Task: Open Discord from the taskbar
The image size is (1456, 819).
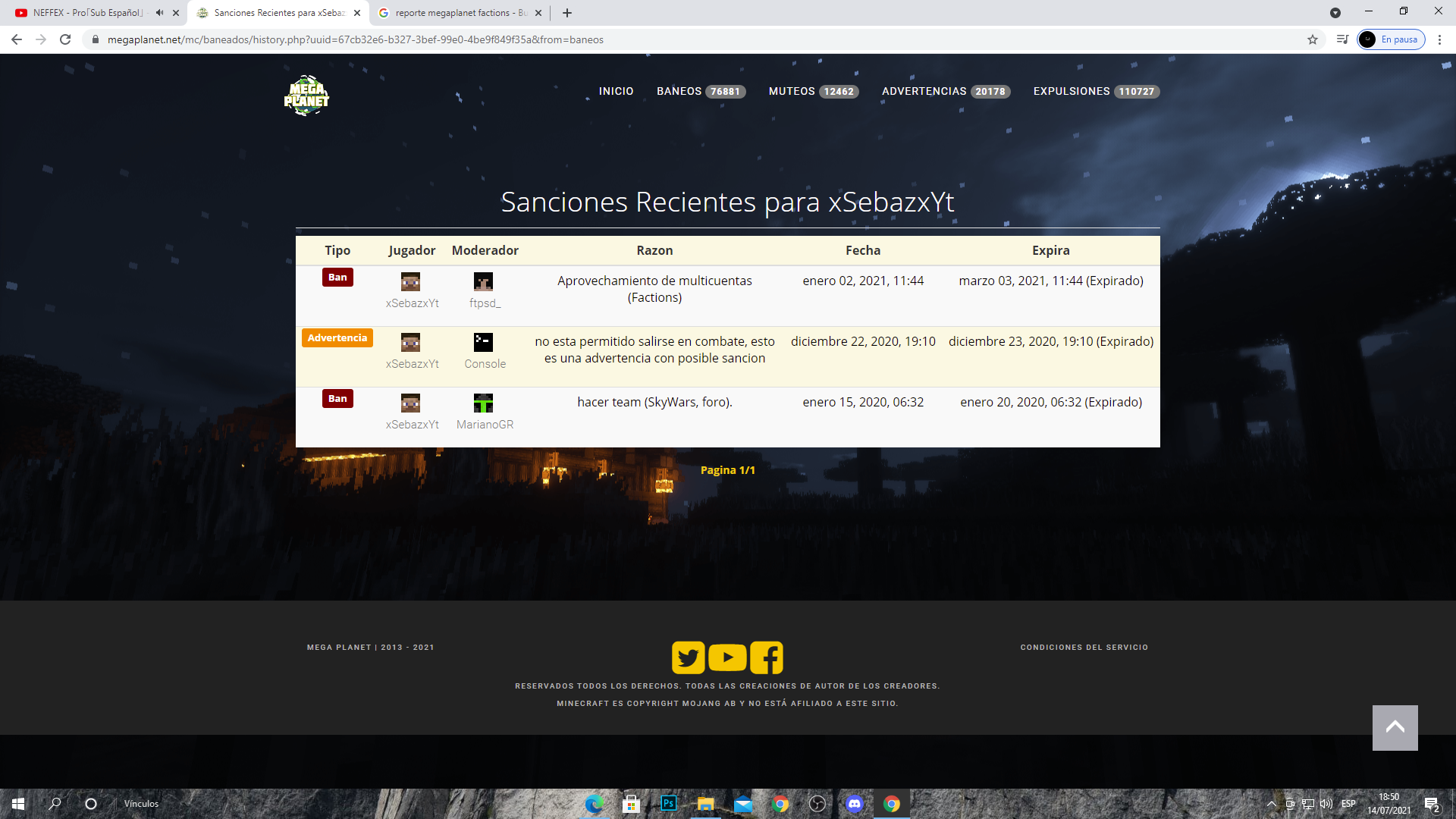Action: (855, 804)
